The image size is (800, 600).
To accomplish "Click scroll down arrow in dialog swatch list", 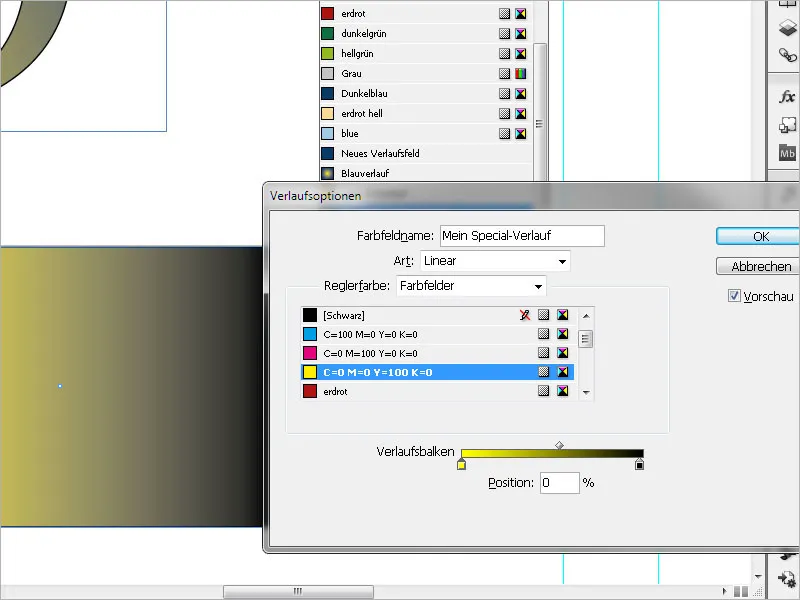I will tap(586, 392).
